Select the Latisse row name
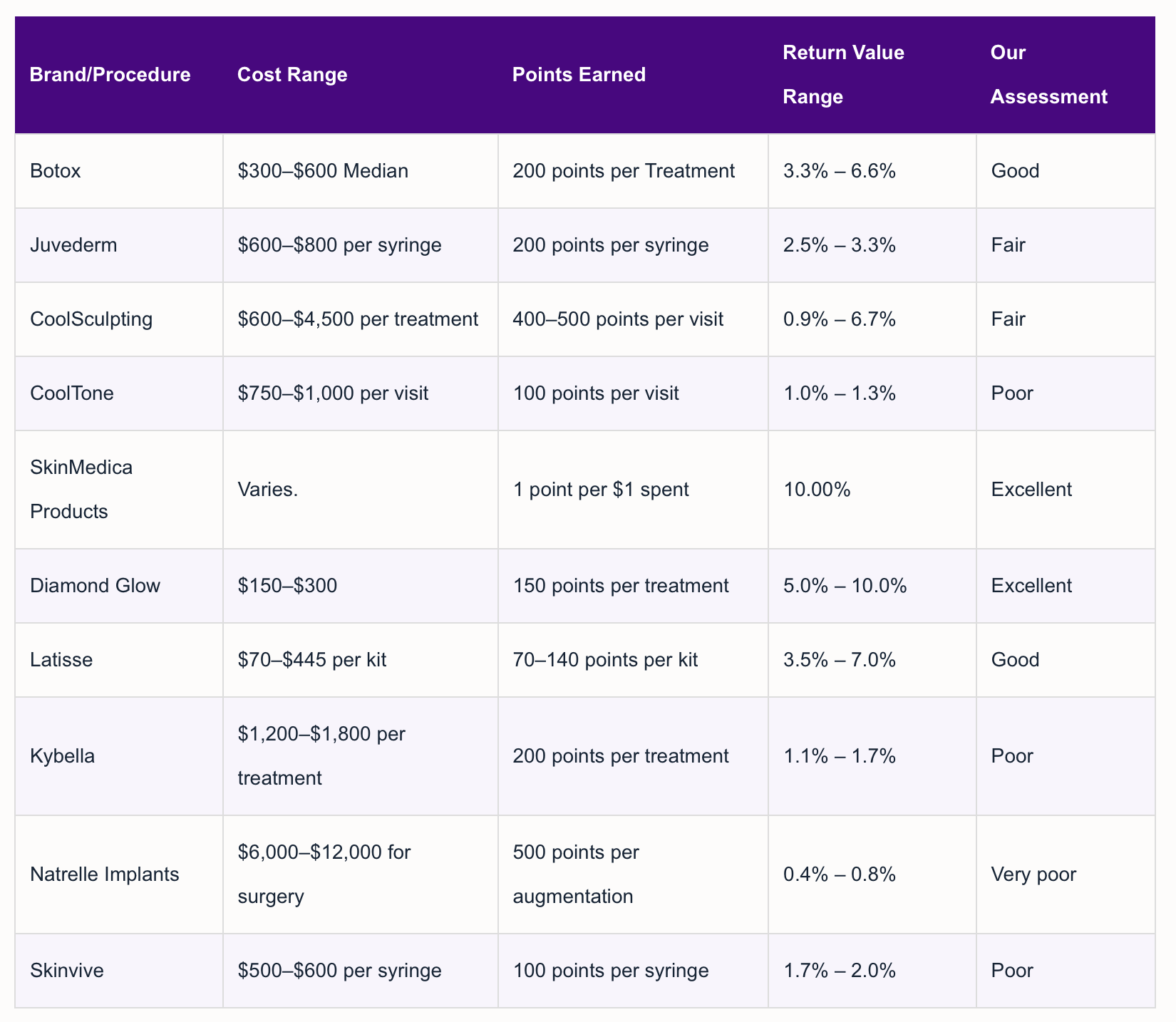1176x1022 pixels. 61,660
